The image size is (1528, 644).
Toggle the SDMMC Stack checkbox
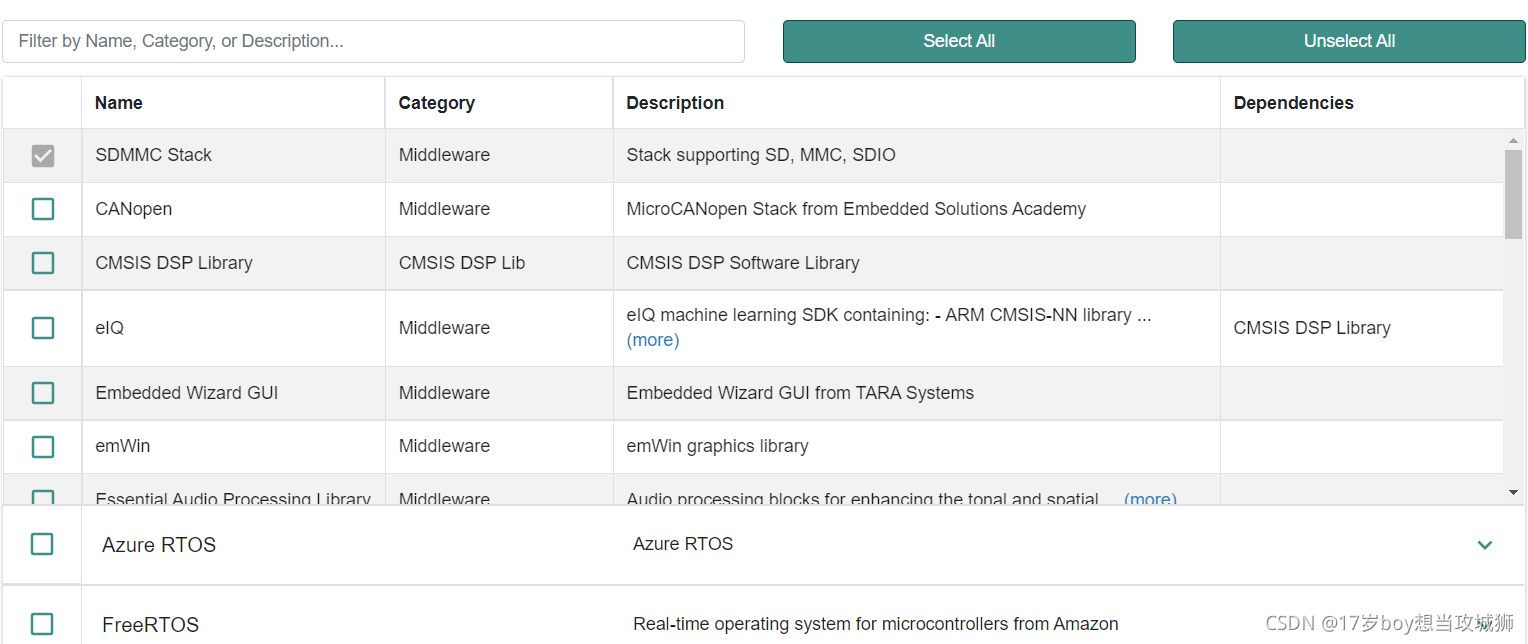(x=43, y=156)
